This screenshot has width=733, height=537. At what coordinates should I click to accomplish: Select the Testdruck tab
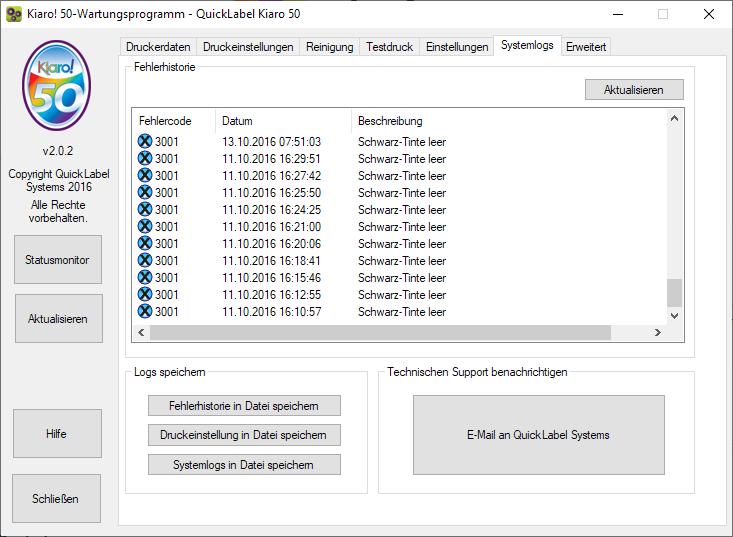point(389,47)
